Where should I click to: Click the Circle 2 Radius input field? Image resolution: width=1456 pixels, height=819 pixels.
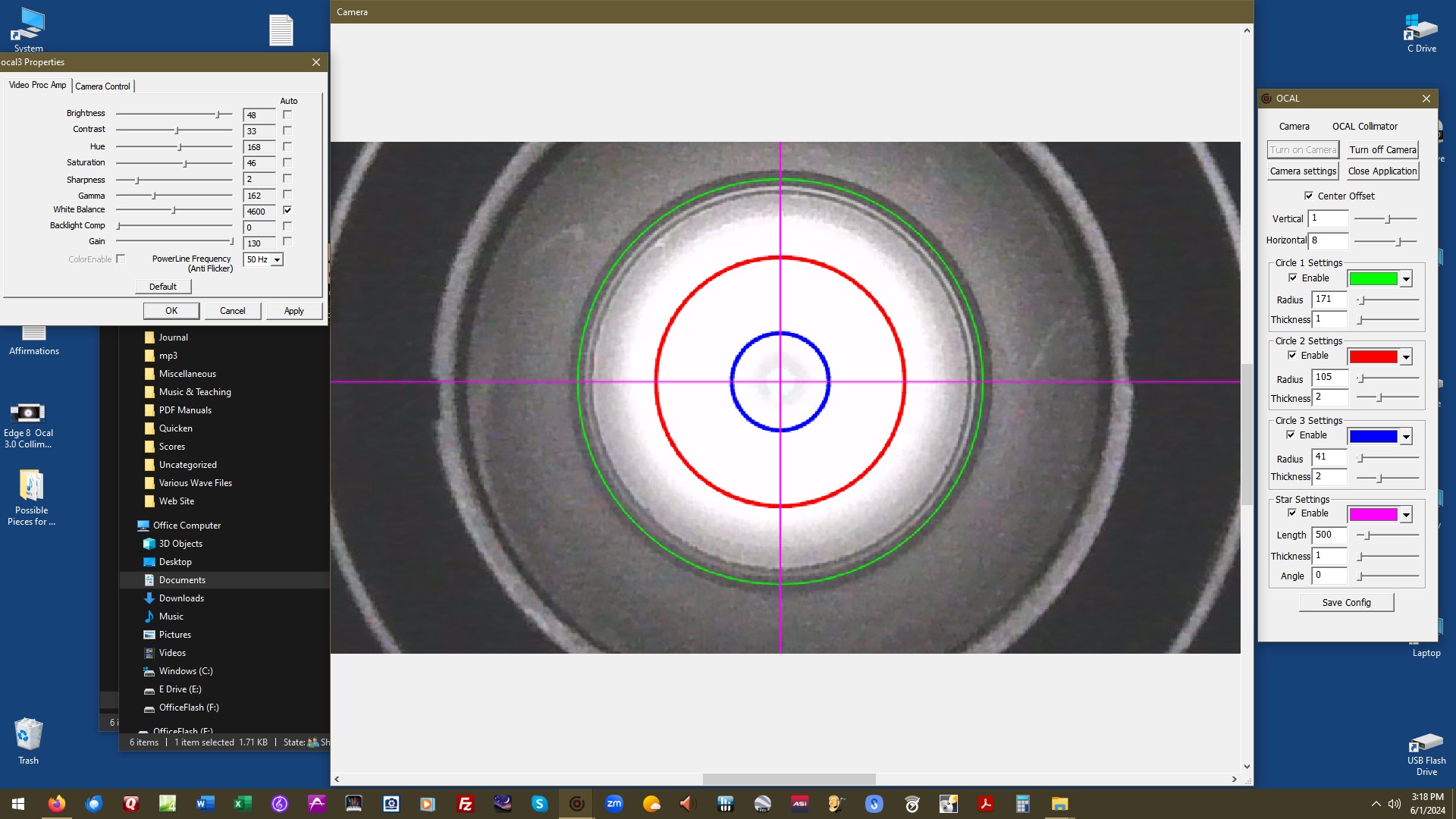tap(1329, 378)
